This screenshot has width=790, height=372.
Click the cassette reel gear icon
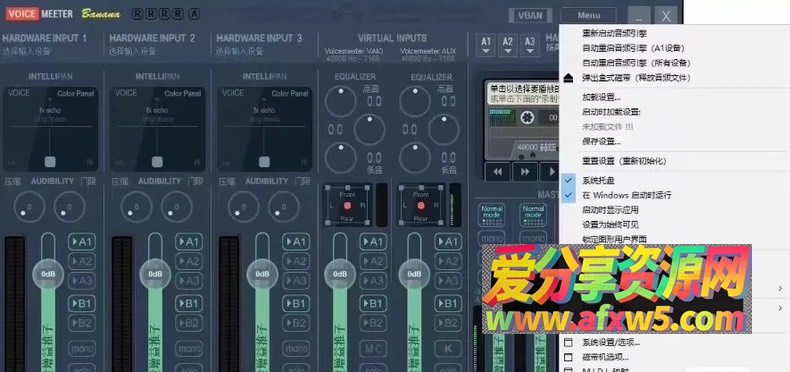tap(528, 117)
